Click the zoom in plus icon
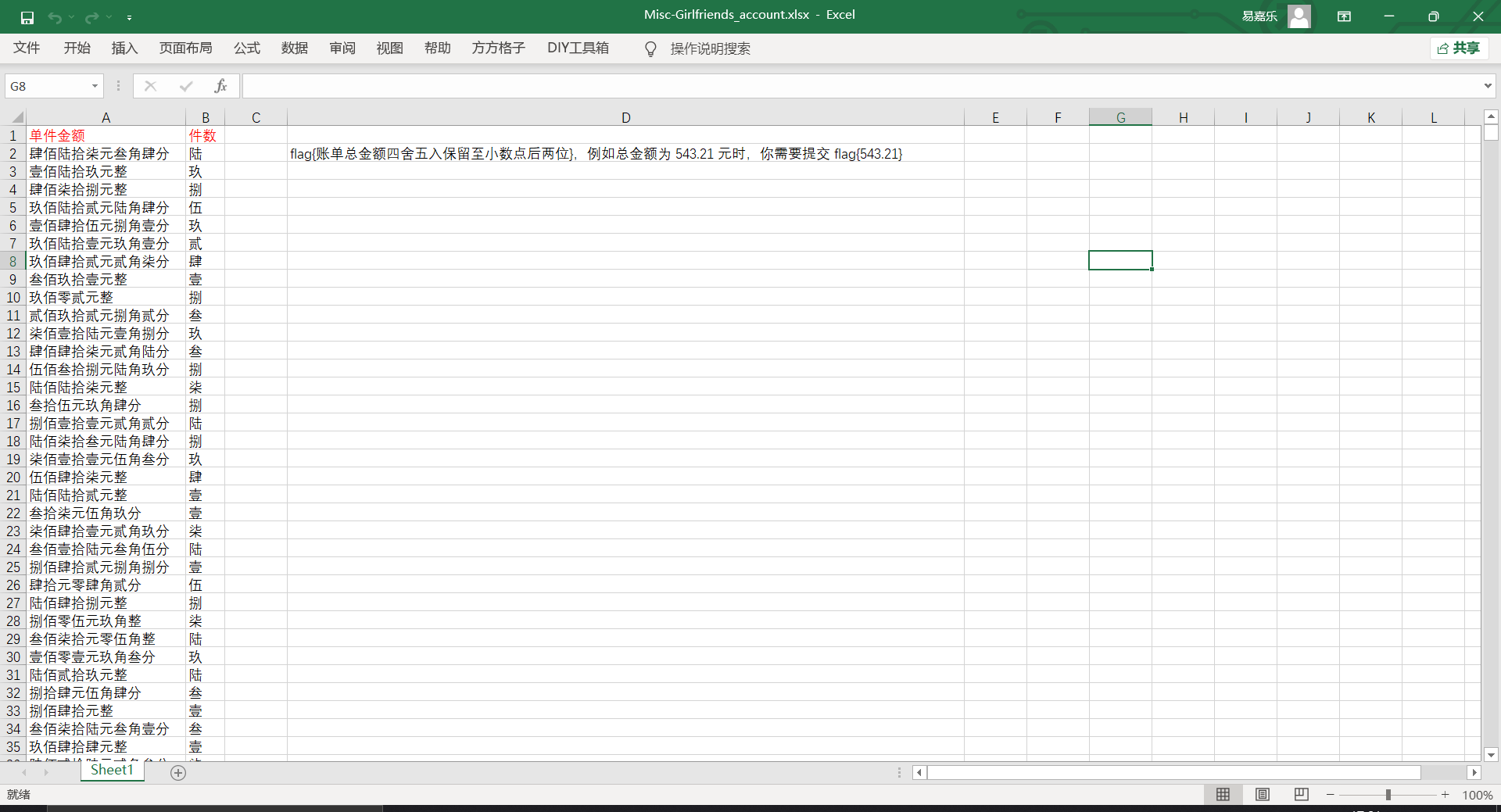 (1445, 794)
